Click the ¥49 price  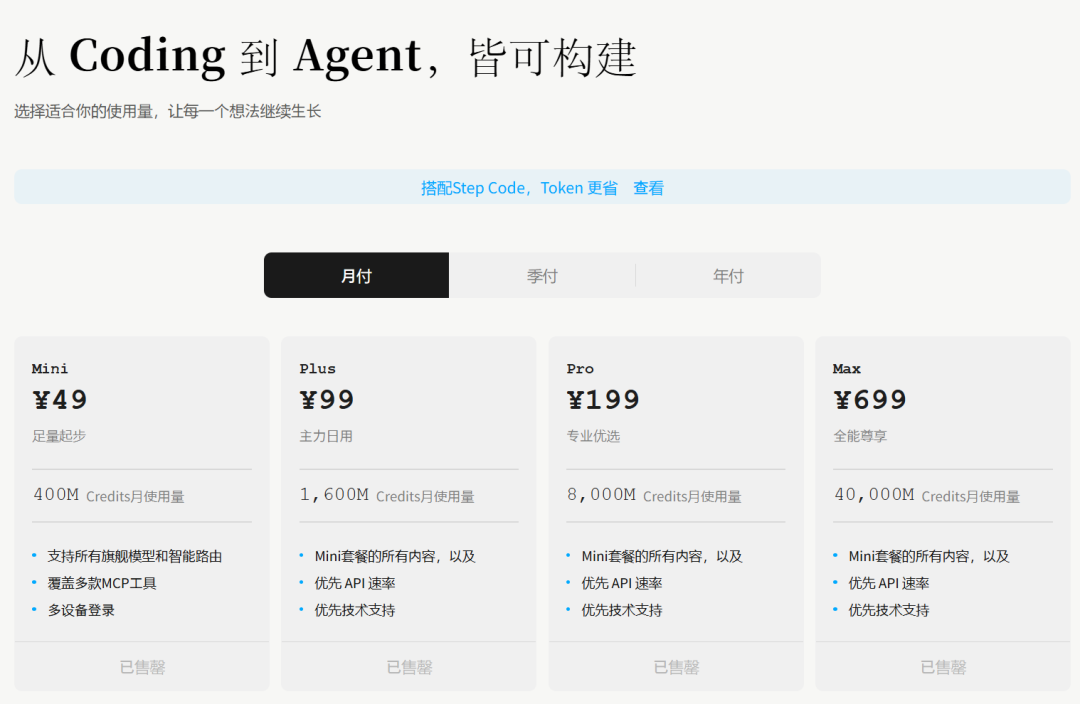pyautogui.click(x=60, y=400)
